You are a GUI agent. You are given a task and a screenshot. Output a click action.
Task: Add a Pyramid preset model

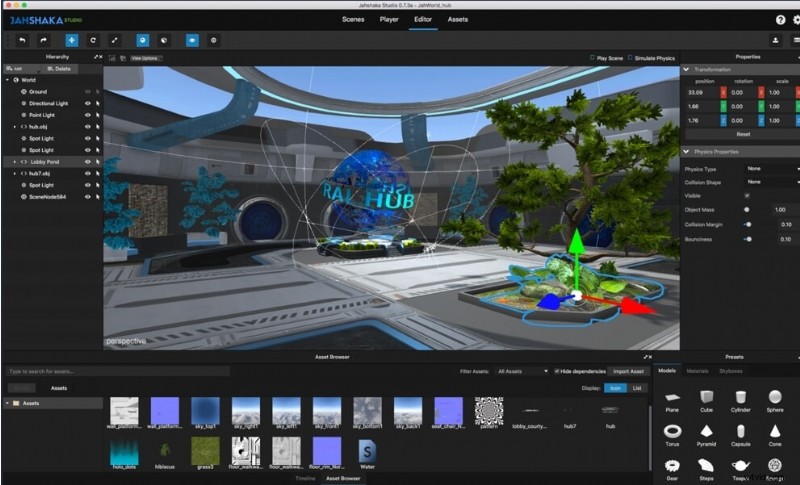click(x=706, y=436)
